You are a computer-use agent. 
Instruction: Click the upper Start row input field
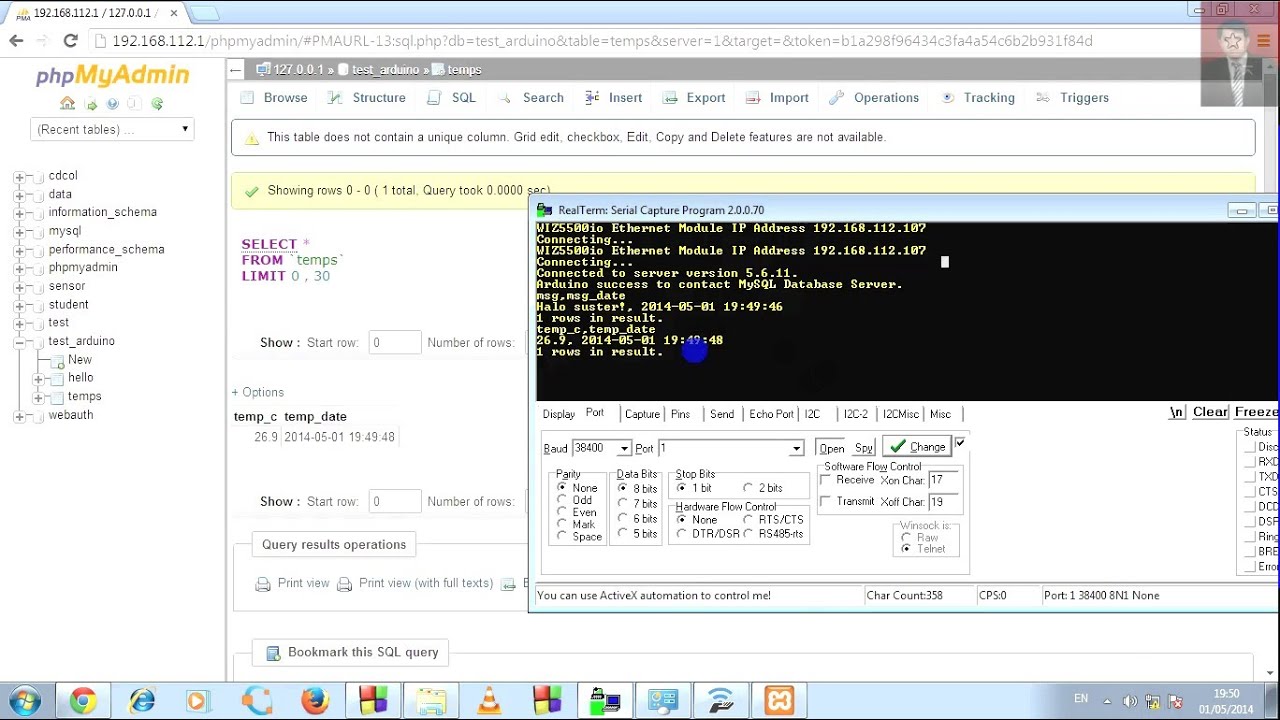[394, 342]
